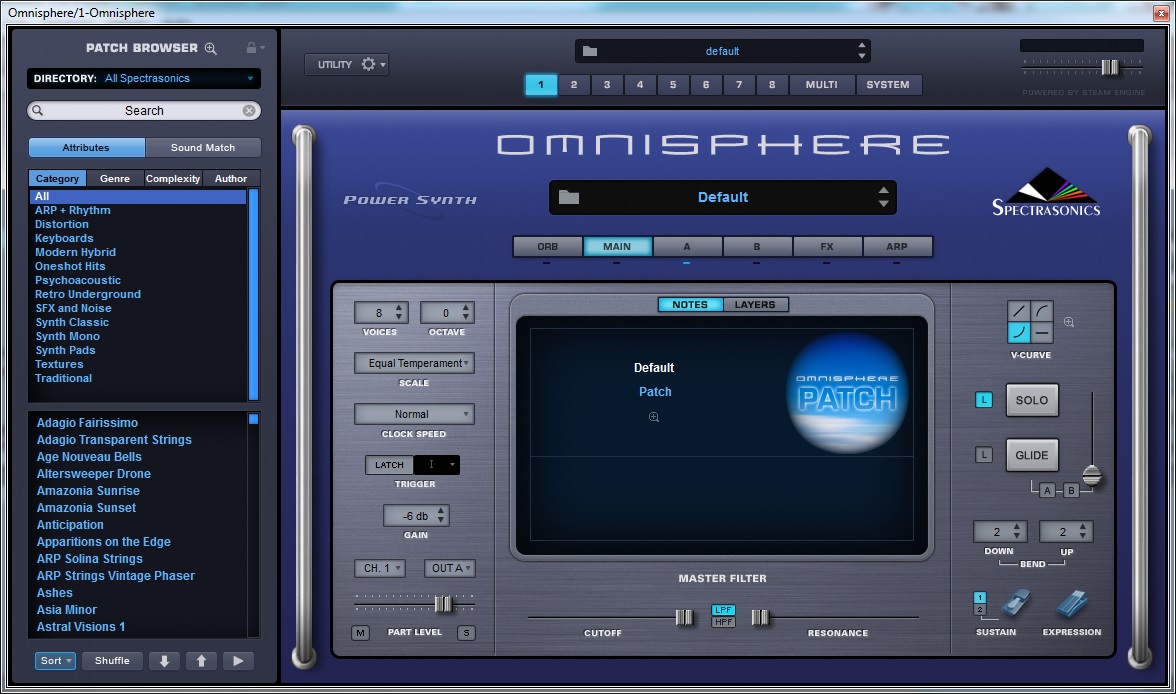
Task: Click the master filter Cutoff slider handle
Action: pos(684,617)
